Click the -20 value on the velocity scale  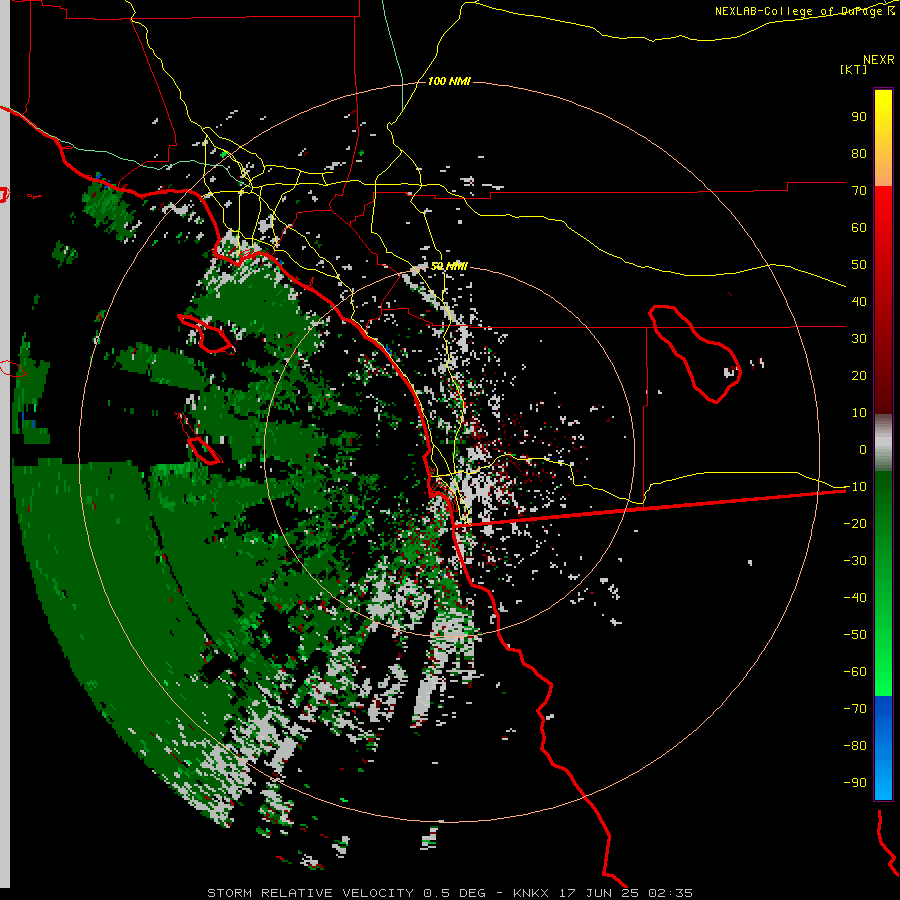[855, 523]
